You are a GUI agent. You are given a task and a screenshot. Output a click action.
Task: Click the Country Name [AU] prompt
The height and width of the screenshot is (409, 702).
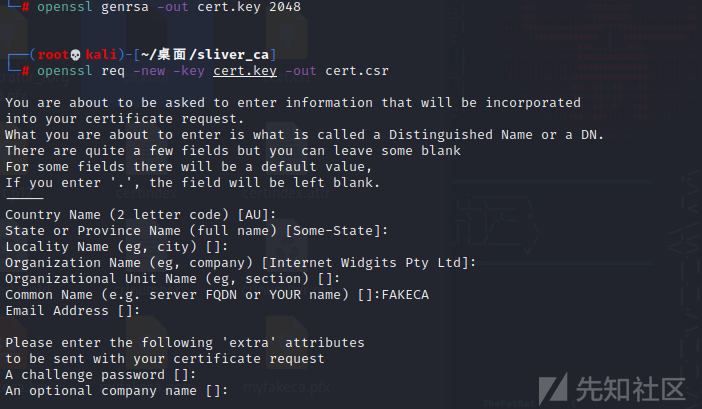141,214
